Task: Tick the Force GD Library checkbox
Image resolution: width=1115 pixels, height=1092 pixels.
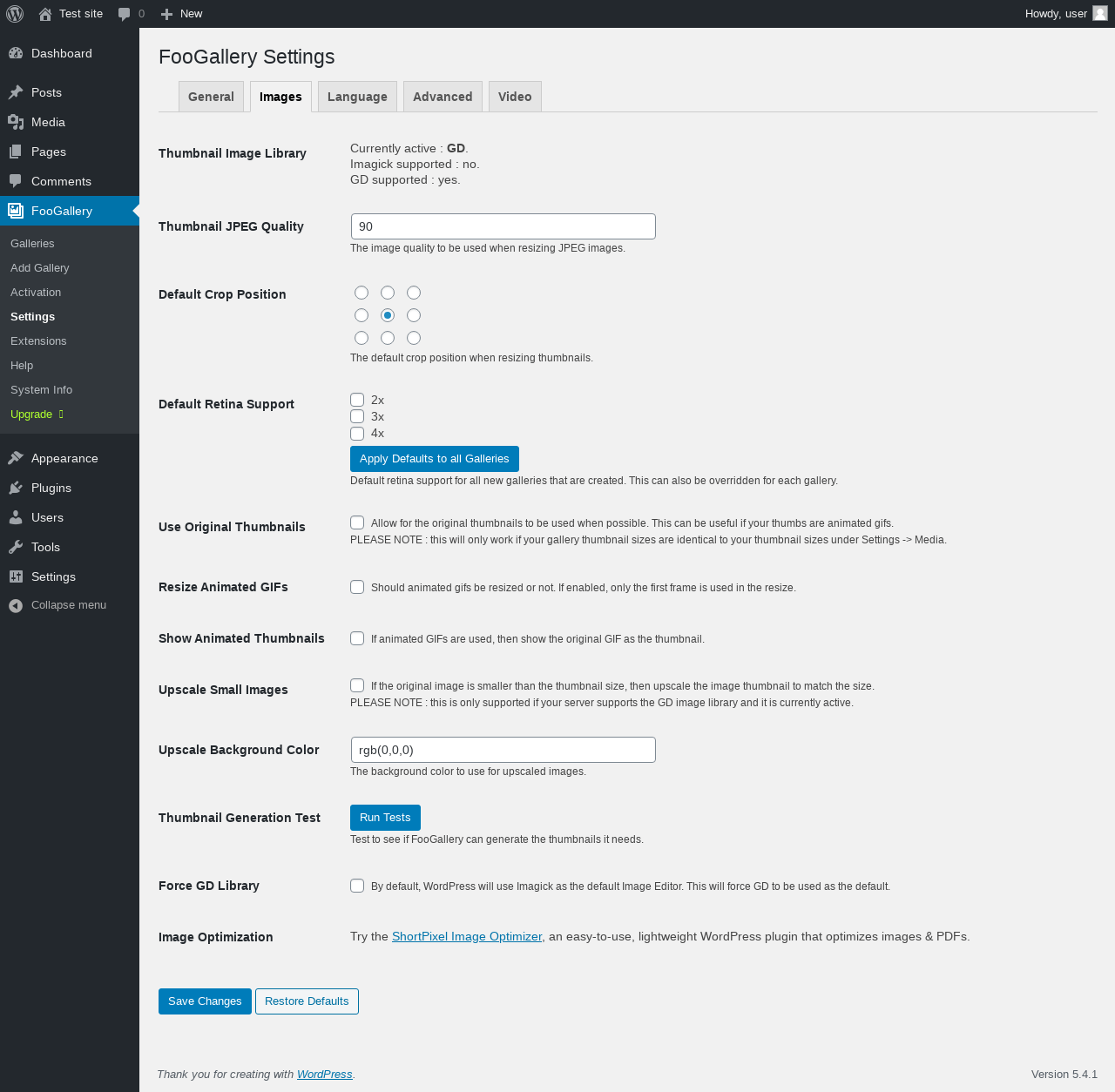Action: point(357,886)
